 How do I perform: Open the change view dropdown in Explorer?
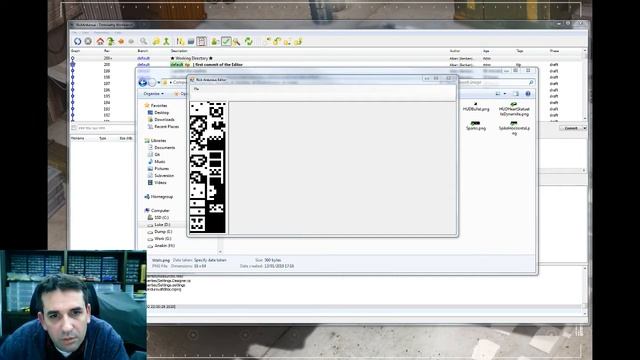click(505, 94)
